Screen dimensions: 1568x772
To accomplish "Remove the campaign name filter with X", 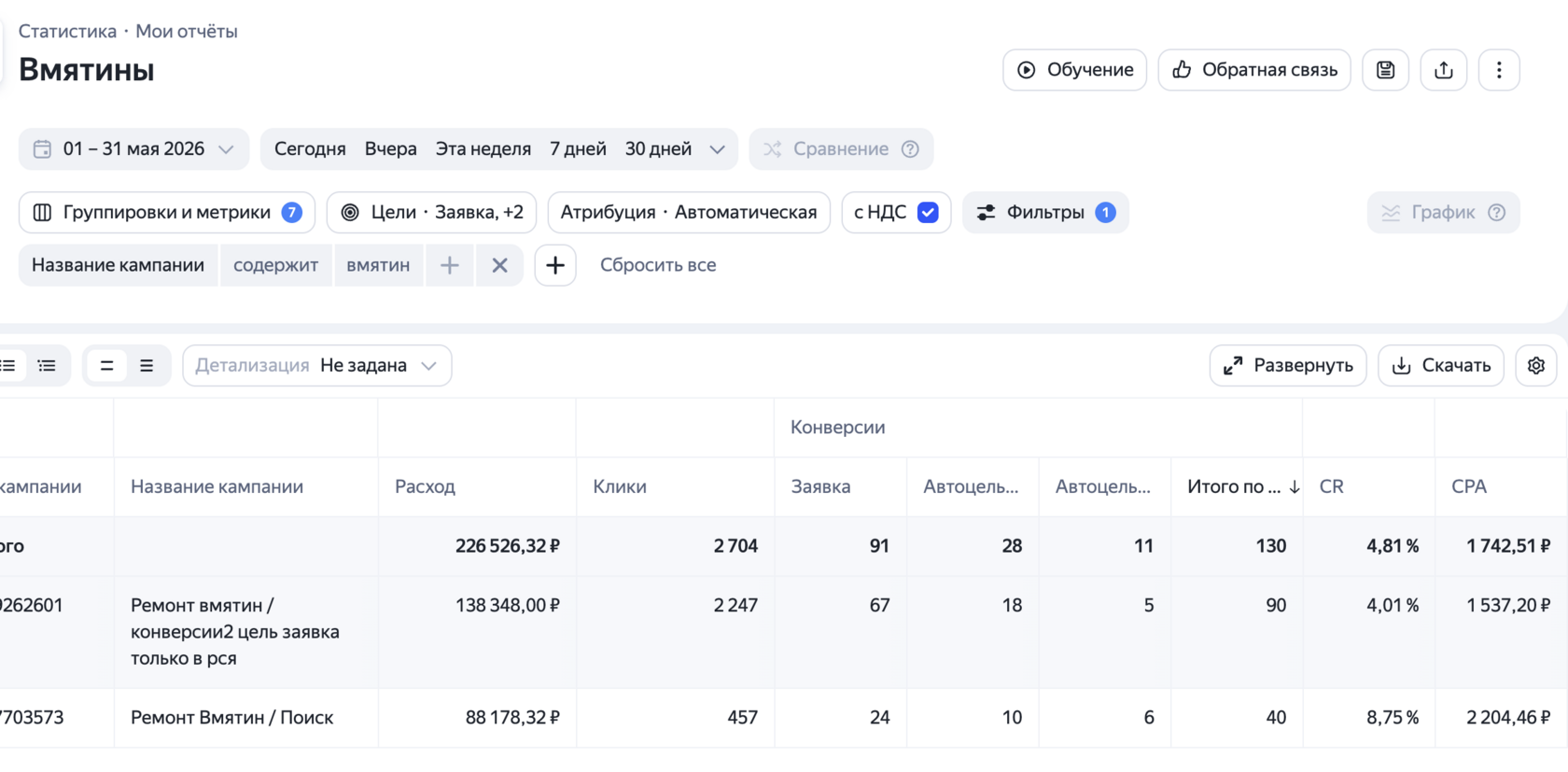I will pyautogui.click(x=500, y=265).
